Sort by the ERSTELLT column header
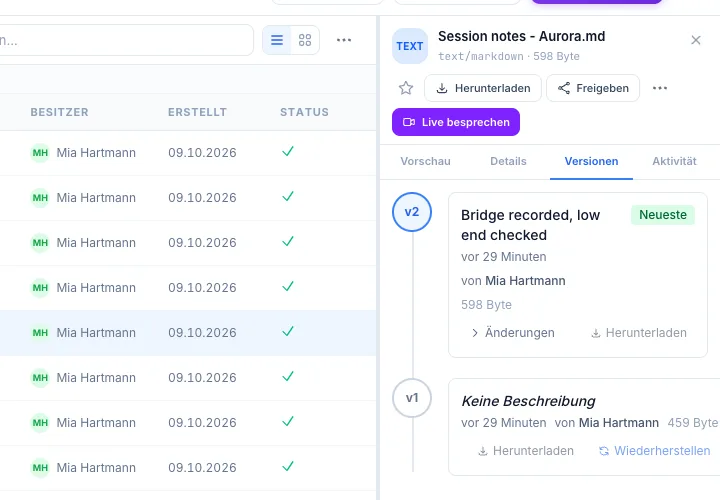Screen dimensions: 720x500 click(197, 112)
